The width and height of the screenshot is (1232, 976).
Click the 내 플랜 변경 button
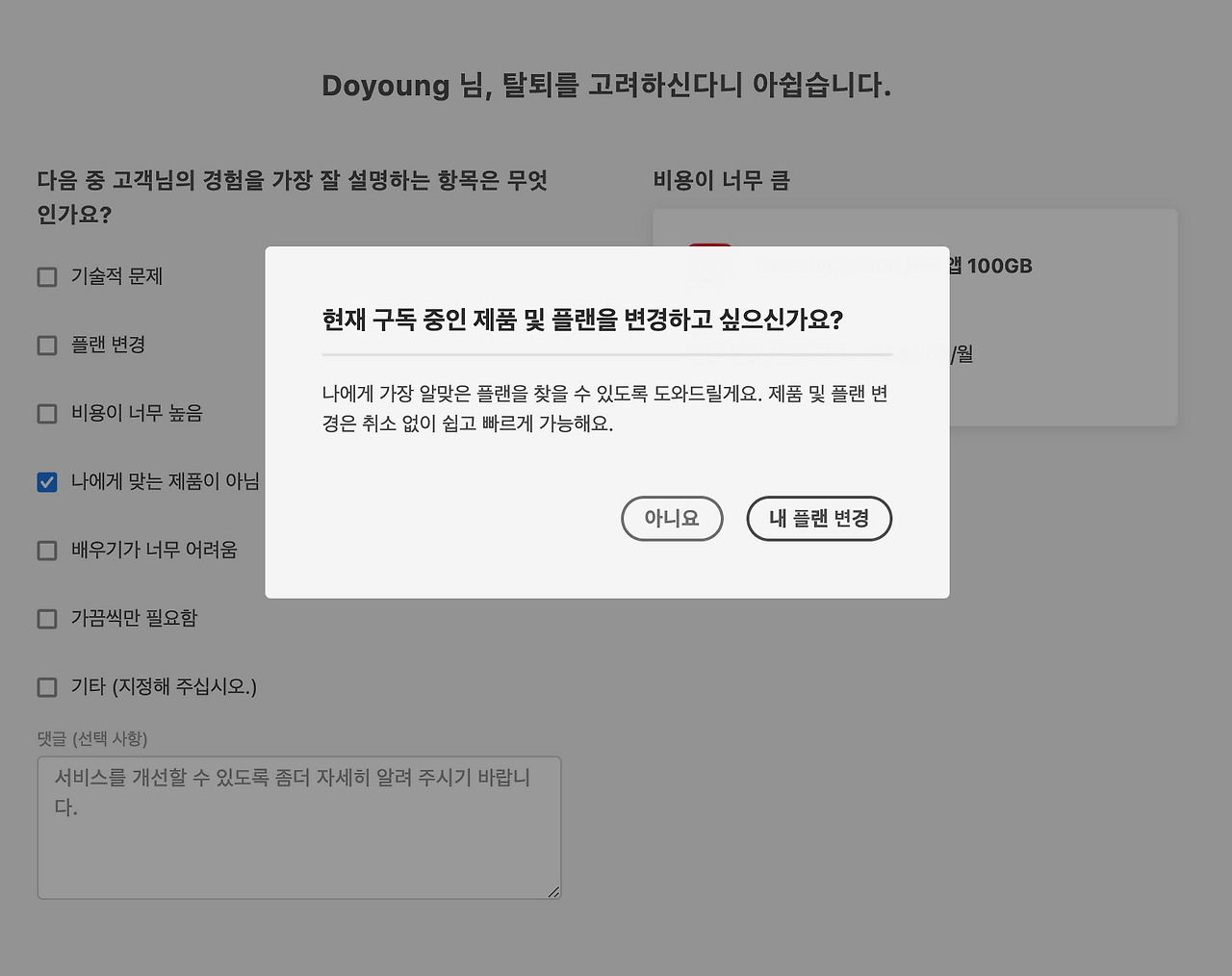tap(819, 518)
